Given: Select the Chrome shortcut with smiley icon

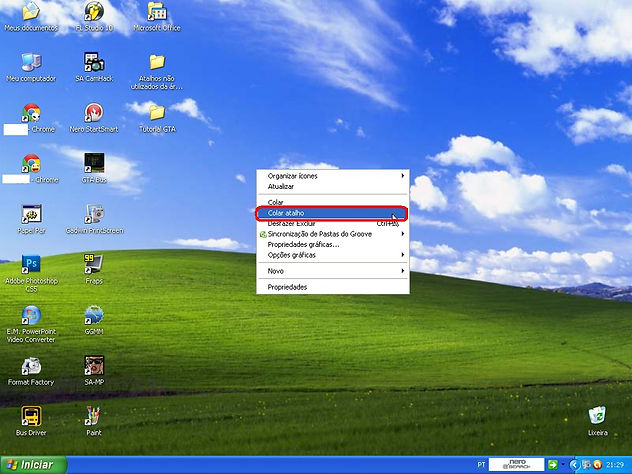Looking at the screenshot, I should 31,169.
